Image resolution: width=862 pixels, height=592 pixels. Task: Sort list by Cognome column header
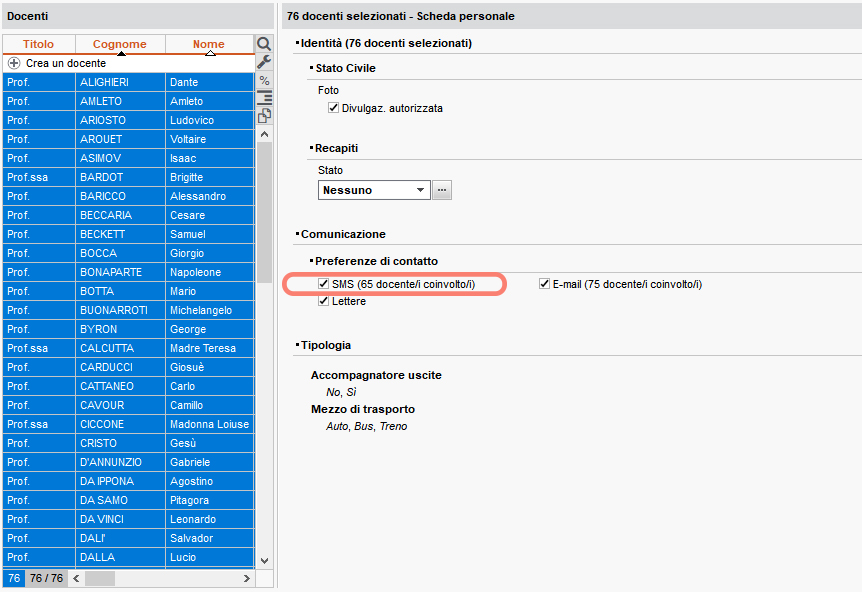(x=120, y=44)
